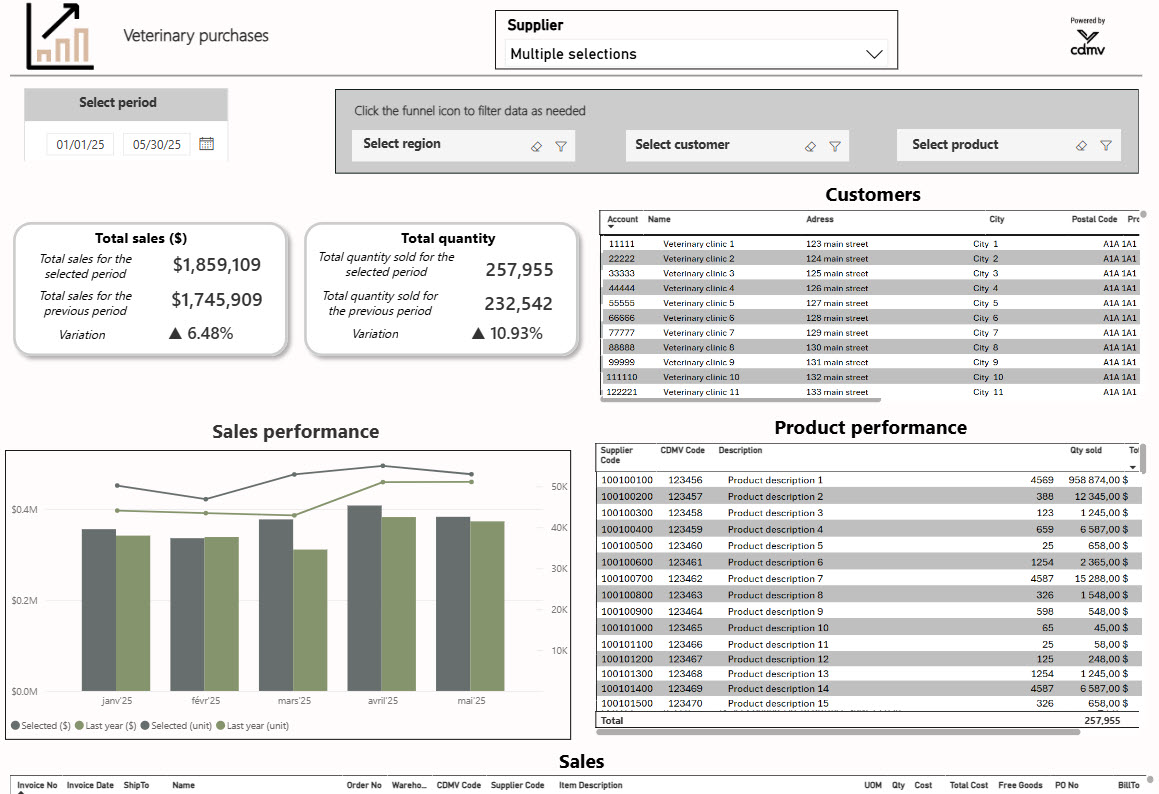Sort Customers table by Account column
1159x794 pixels.
pyautogui.click(x=622, y=219)
